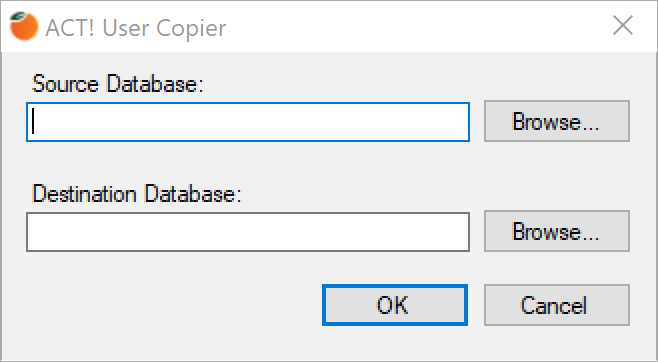Select the Browse... button beside Source Database
This screenshot has width=658, height=362.
pyautogui.click(x=557, y=121)
